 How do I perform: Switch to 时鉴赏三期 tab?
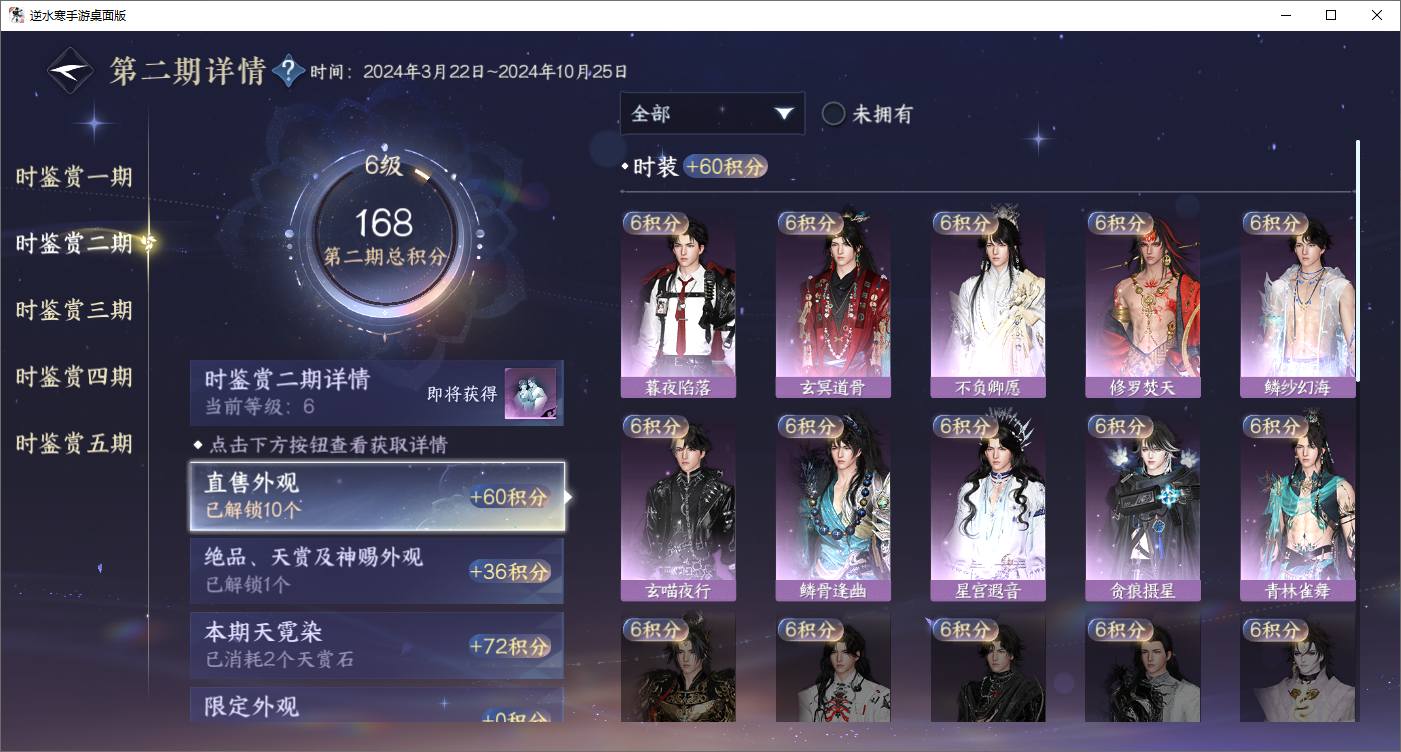tap(74, 311)
